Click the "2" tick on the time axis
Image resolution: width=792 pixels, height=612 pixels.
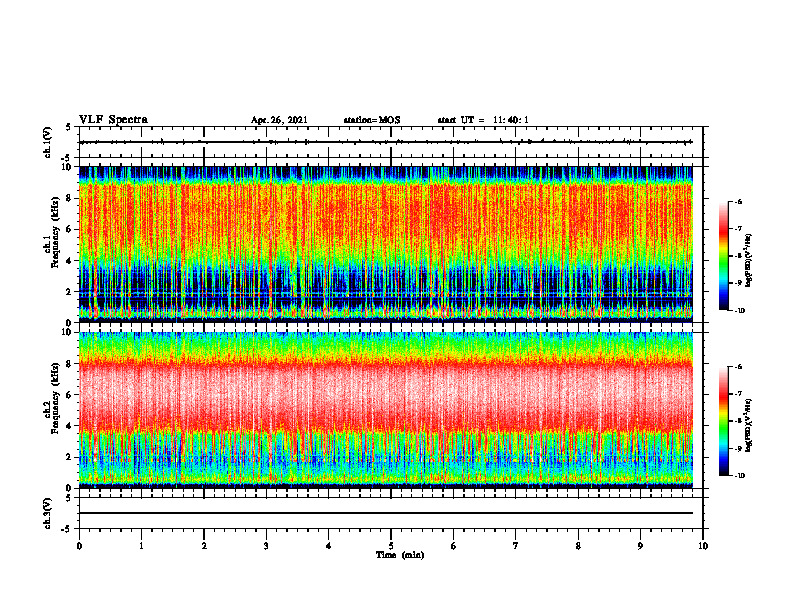(x=204, y=546)
